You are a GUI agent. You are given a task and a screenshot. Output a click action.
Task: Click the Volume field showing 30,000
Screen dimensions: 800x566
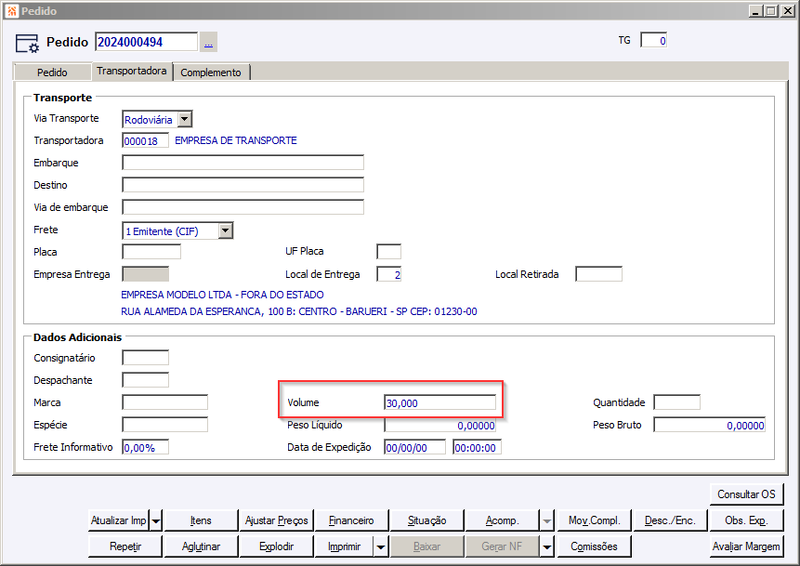[440, 402]
